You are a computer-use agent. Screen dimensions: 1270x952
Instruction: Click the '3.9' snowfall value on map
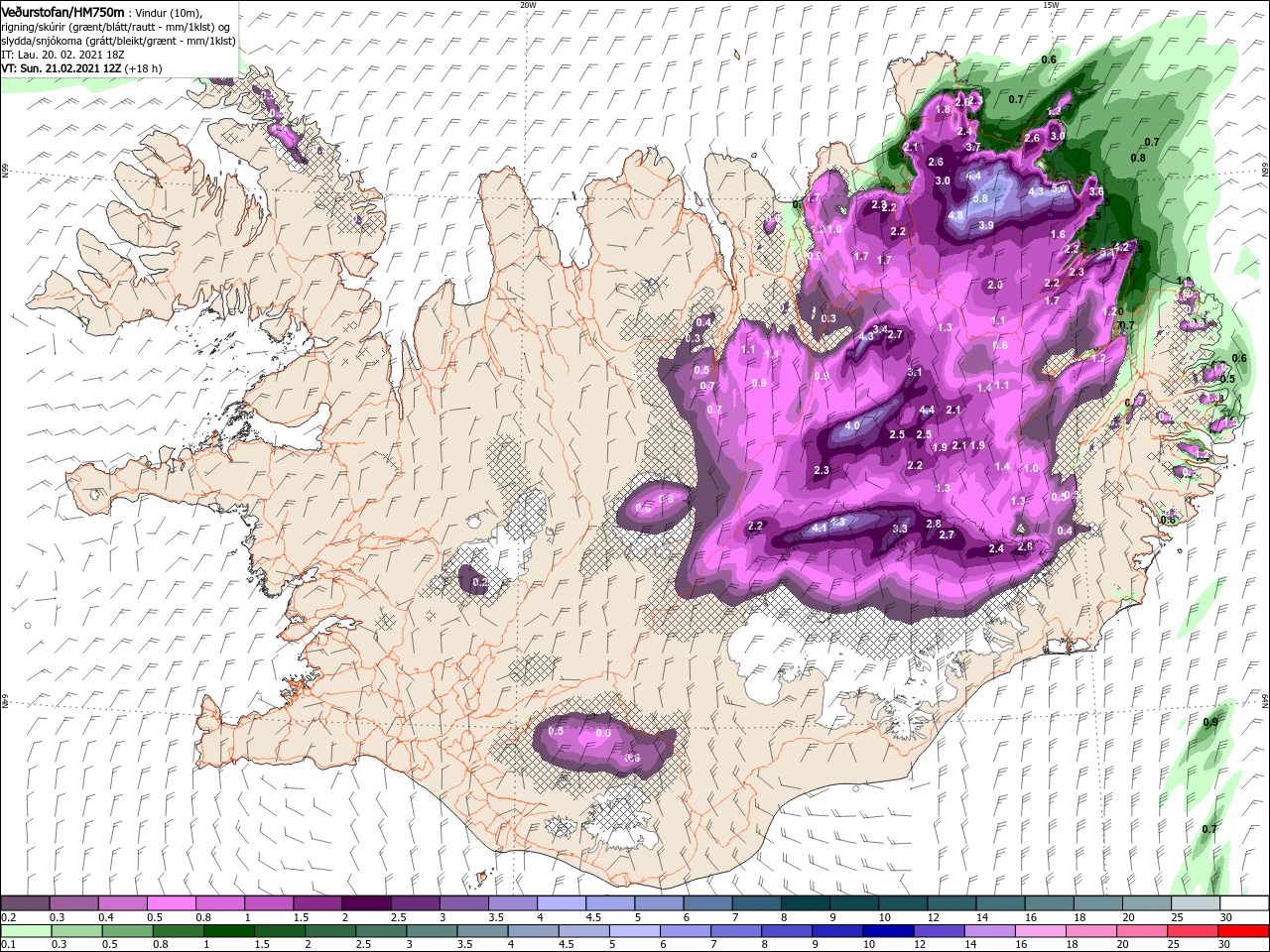(x=986, y=226)
